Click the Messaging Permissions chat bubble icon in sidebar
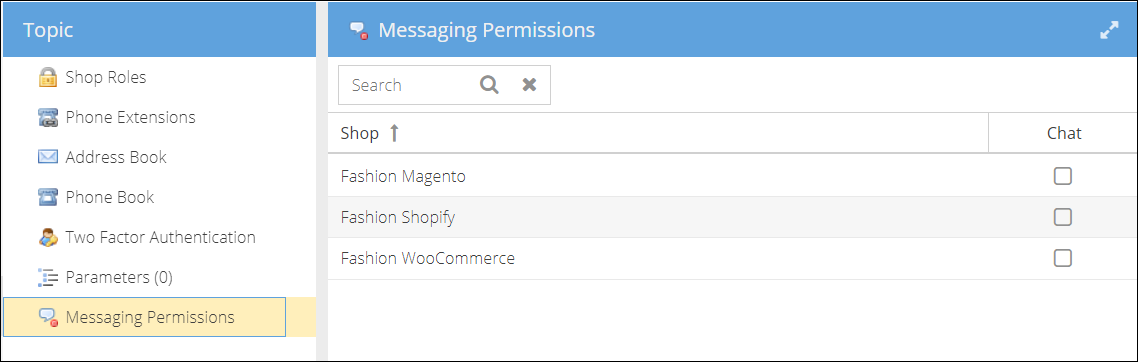 (48, 317)
